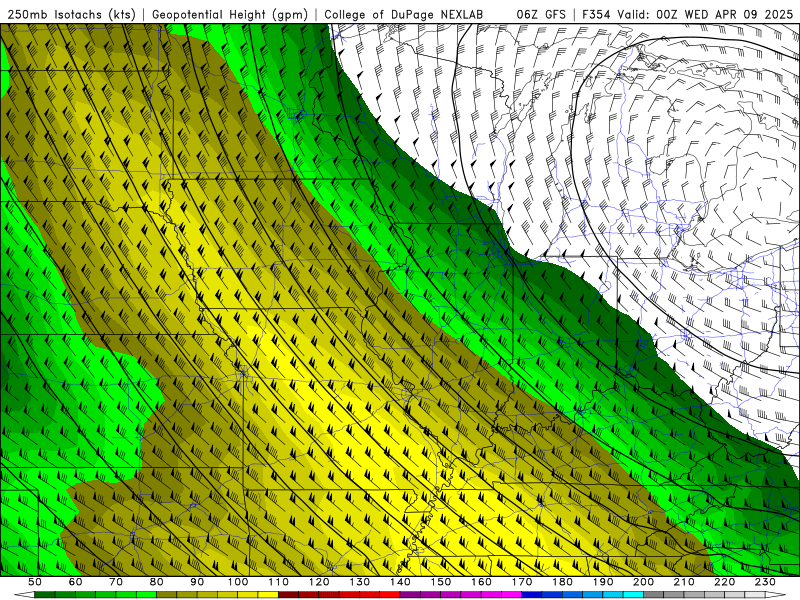Viewport: 800px width, 600px height.
Task: Click the "50" value on the color scale
Action: (x=35, y=582)
